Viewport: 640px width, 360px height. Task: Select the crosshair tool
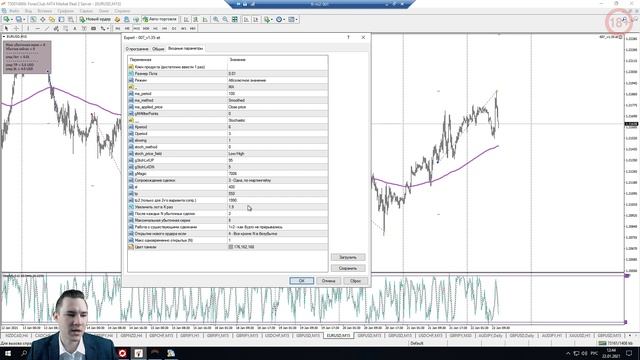click(16, 29)
